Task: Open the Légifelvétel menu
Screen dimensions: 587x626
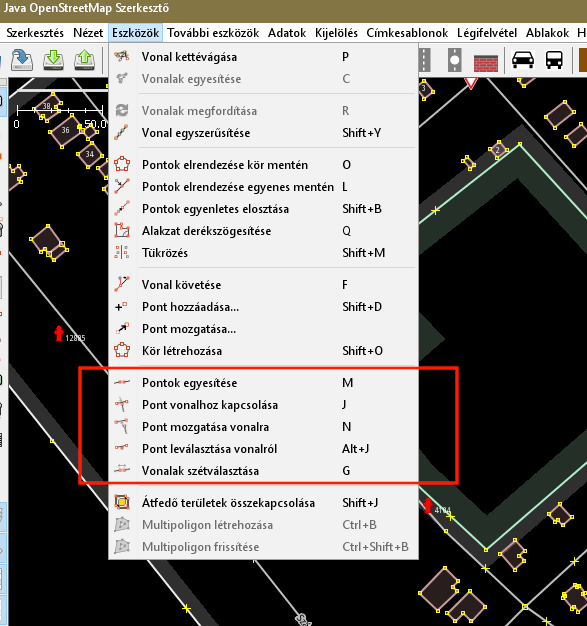Action: (487, 33)
